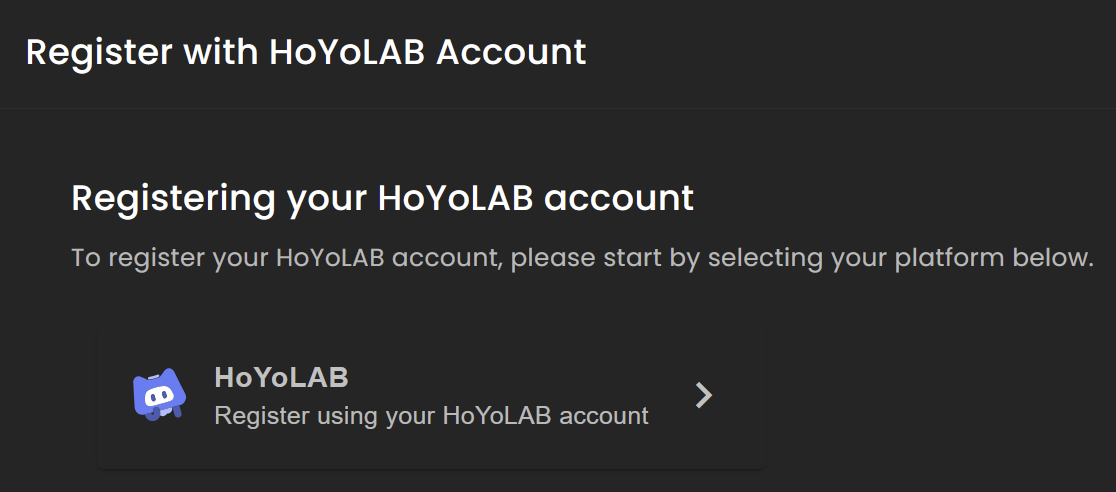Viewport: 1116px width, 492px height.
Task: Select the bold HoYoLAB platform title
Action: point(281,377)
